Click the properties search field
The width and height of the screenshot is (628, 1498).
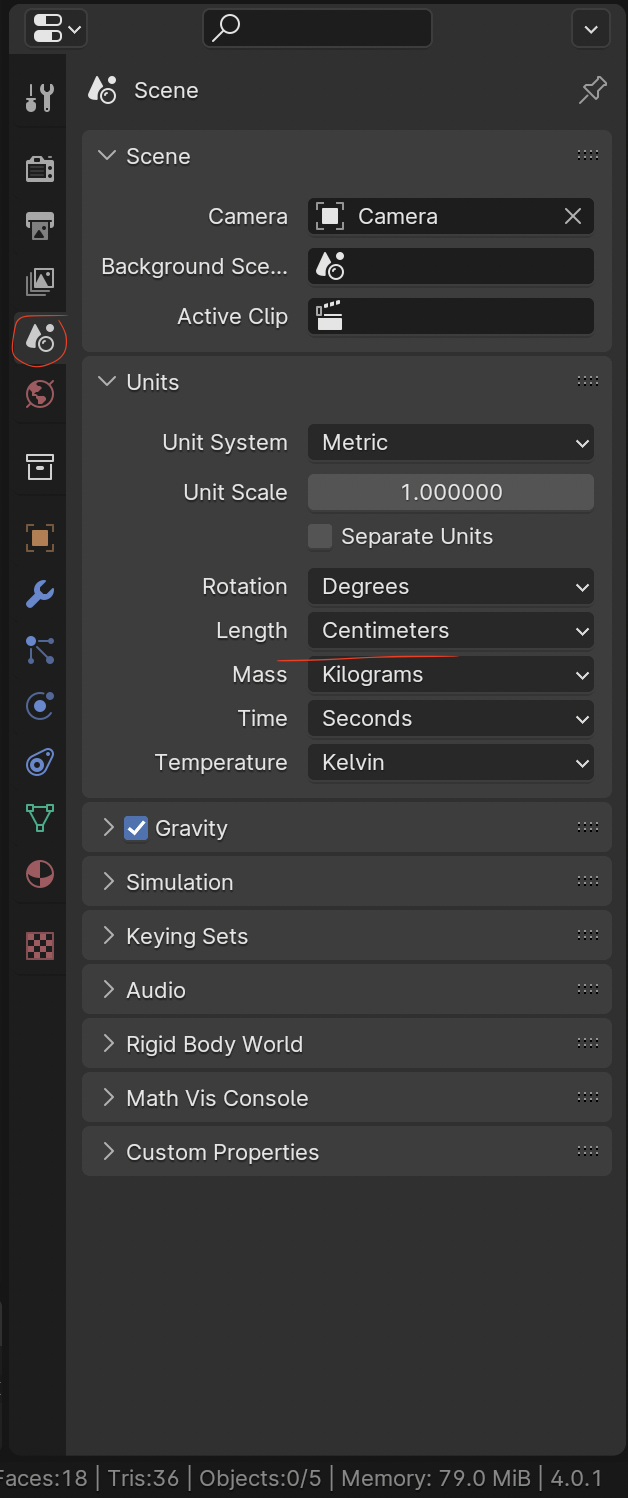pos(317,28)
